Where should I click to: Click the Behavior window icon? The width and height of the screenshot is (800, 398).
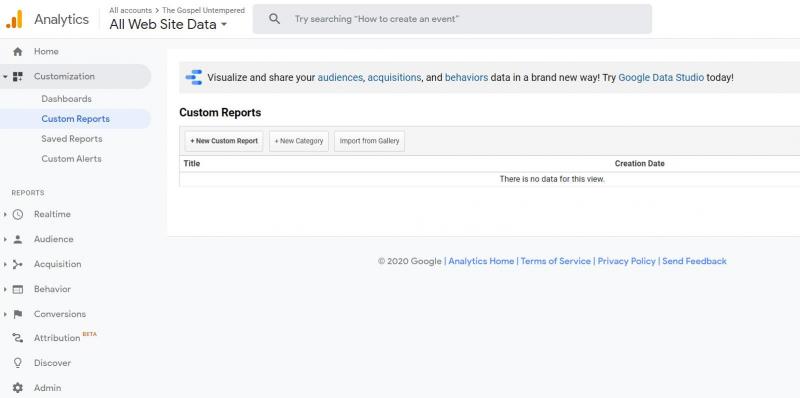point(18,289)
